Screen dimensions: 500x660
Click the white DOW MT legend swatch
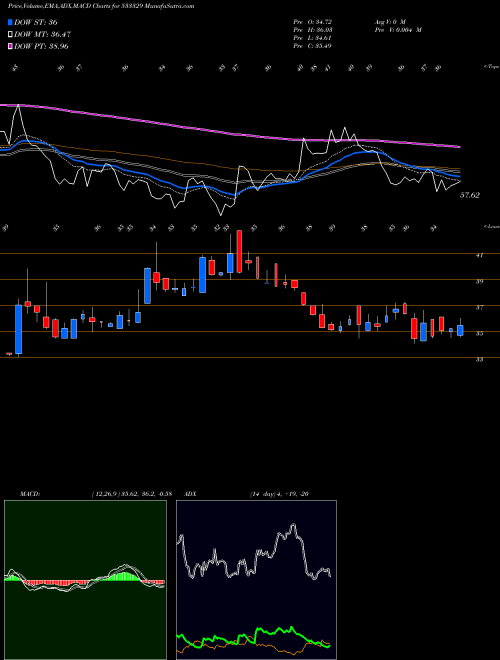click(x=10, y=35)
